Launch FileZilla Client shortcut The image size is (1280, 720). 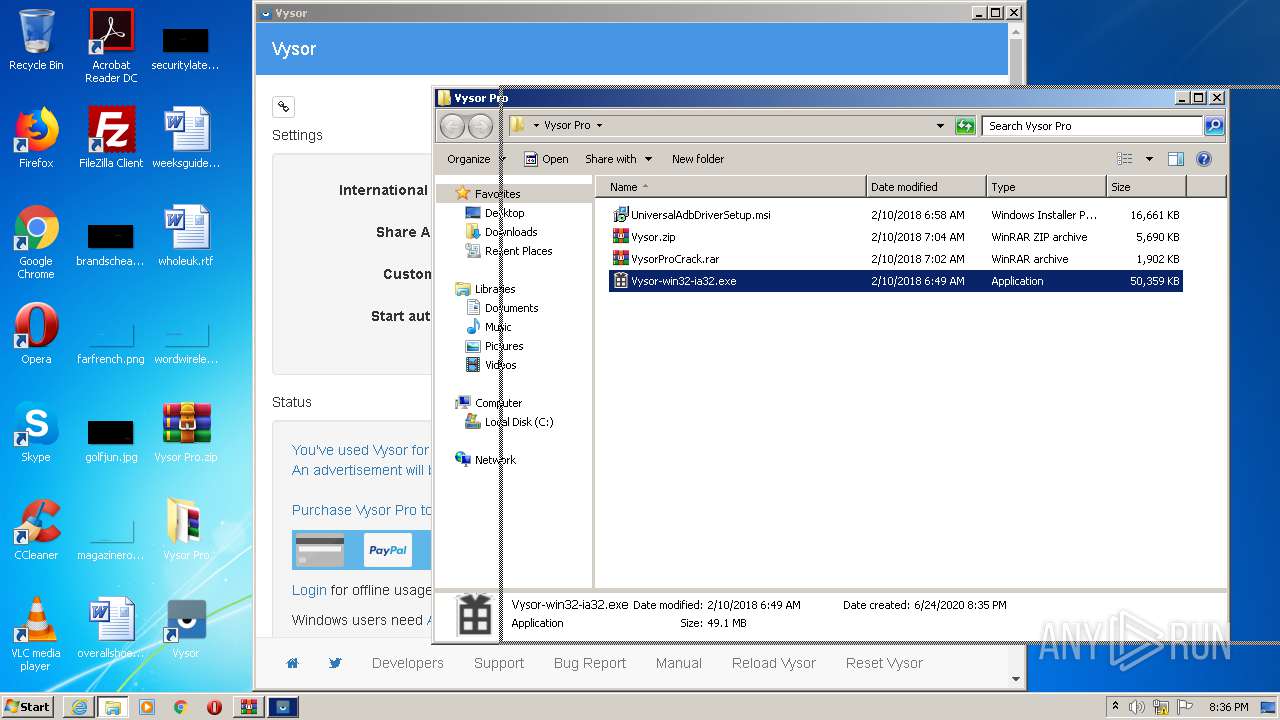[x=111, y=138]
